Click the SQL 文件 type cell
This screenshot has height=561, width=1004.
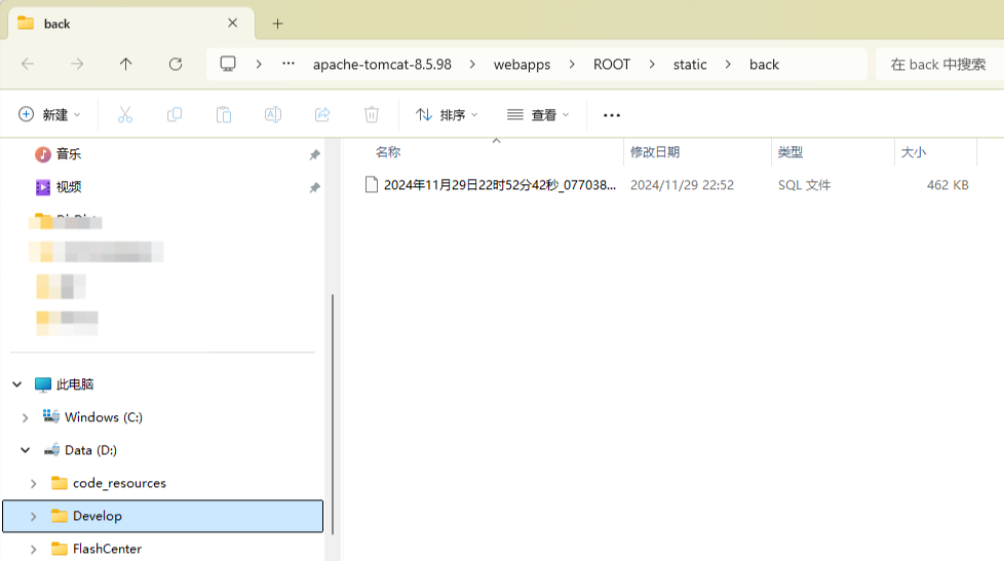pos(804,185)
